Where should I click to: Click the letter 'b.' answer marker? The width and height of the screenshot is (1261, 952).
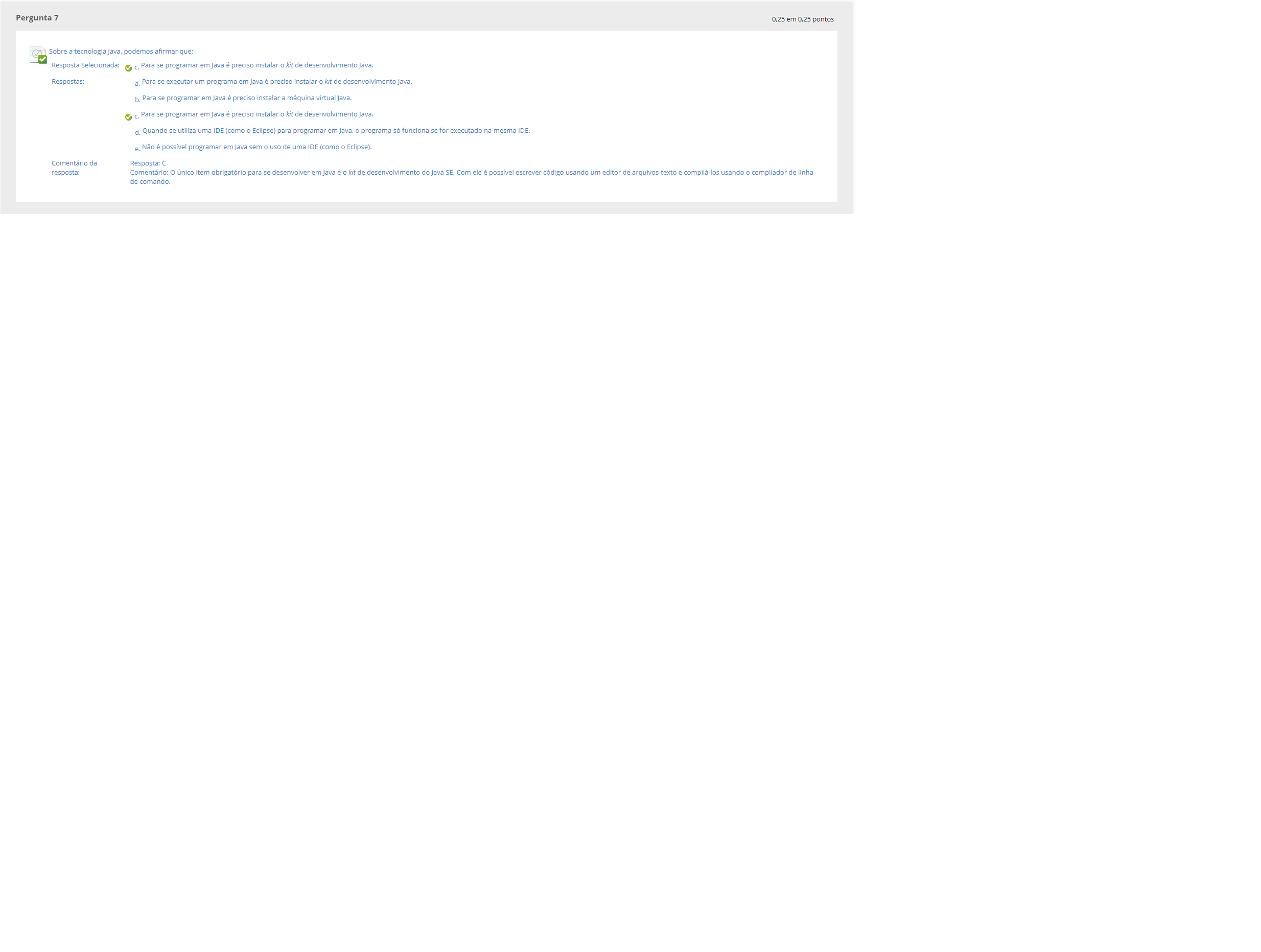coord(137,100)
